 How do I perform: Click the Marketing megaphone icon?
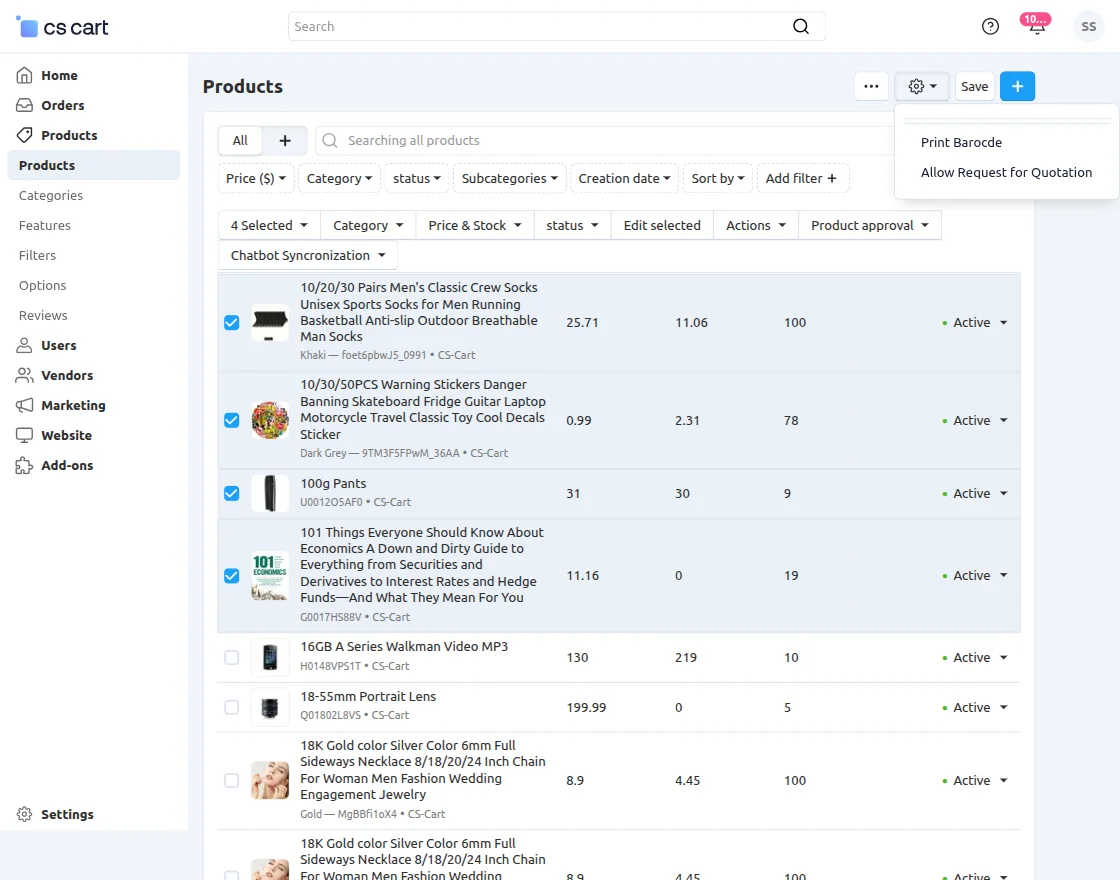click(25, 406)
